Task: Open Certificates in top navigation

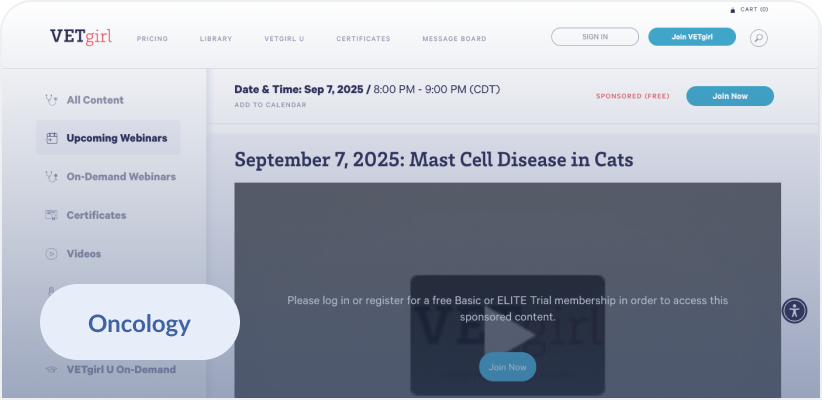Action: click(363, 39)
